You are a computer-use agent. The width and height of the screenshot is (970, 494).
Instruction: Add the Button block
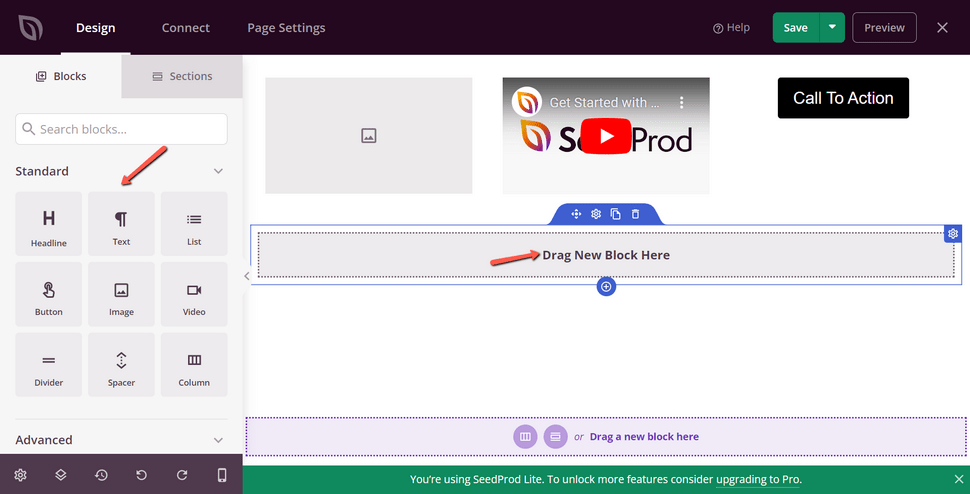coord(48,294)
